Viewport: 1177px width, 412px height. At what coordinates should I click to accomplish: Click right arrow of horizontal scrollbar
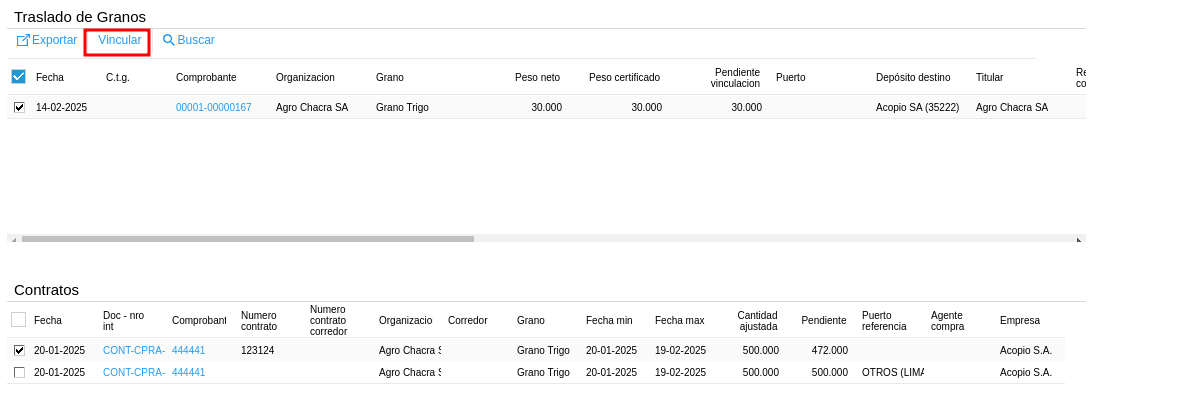pyautogui.click(x=1079, y=240)
